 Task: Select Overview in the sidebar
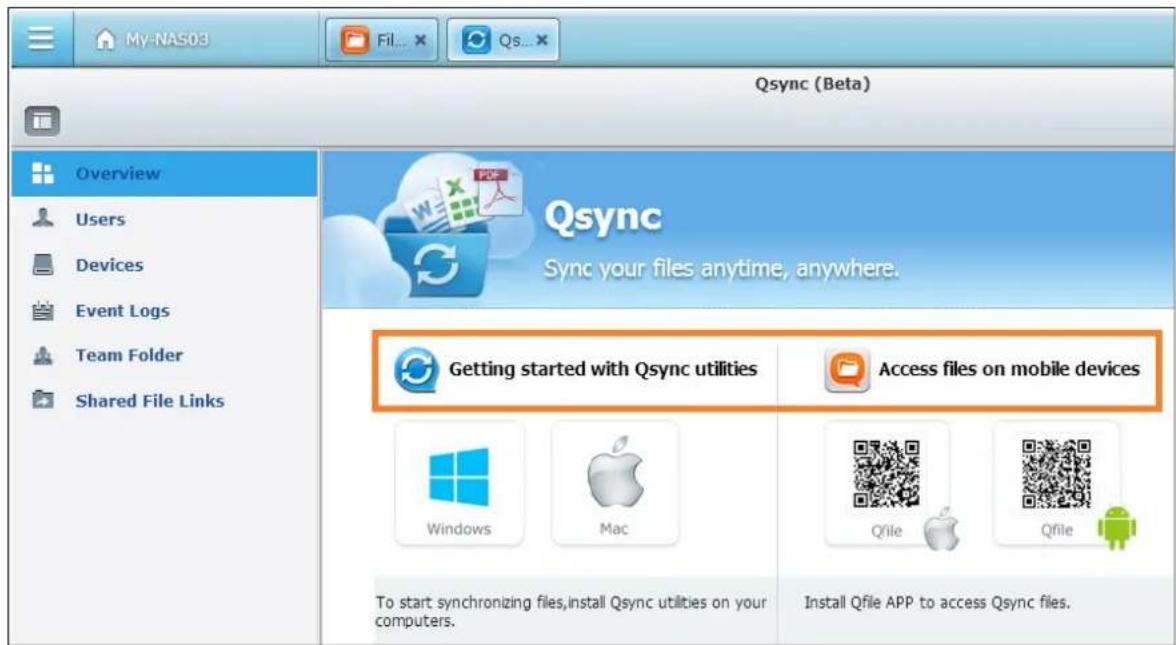(x=164, y=173)
